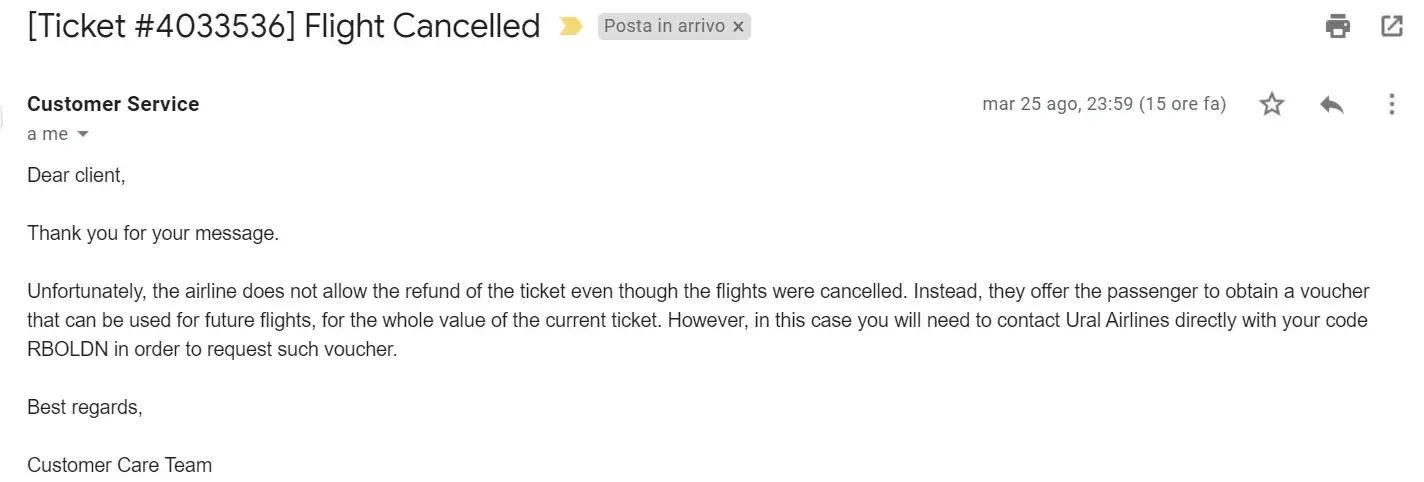Print this email with the printer icon
The image size is (1424, 482).
pyautogui.click(x=1337, y=27)
